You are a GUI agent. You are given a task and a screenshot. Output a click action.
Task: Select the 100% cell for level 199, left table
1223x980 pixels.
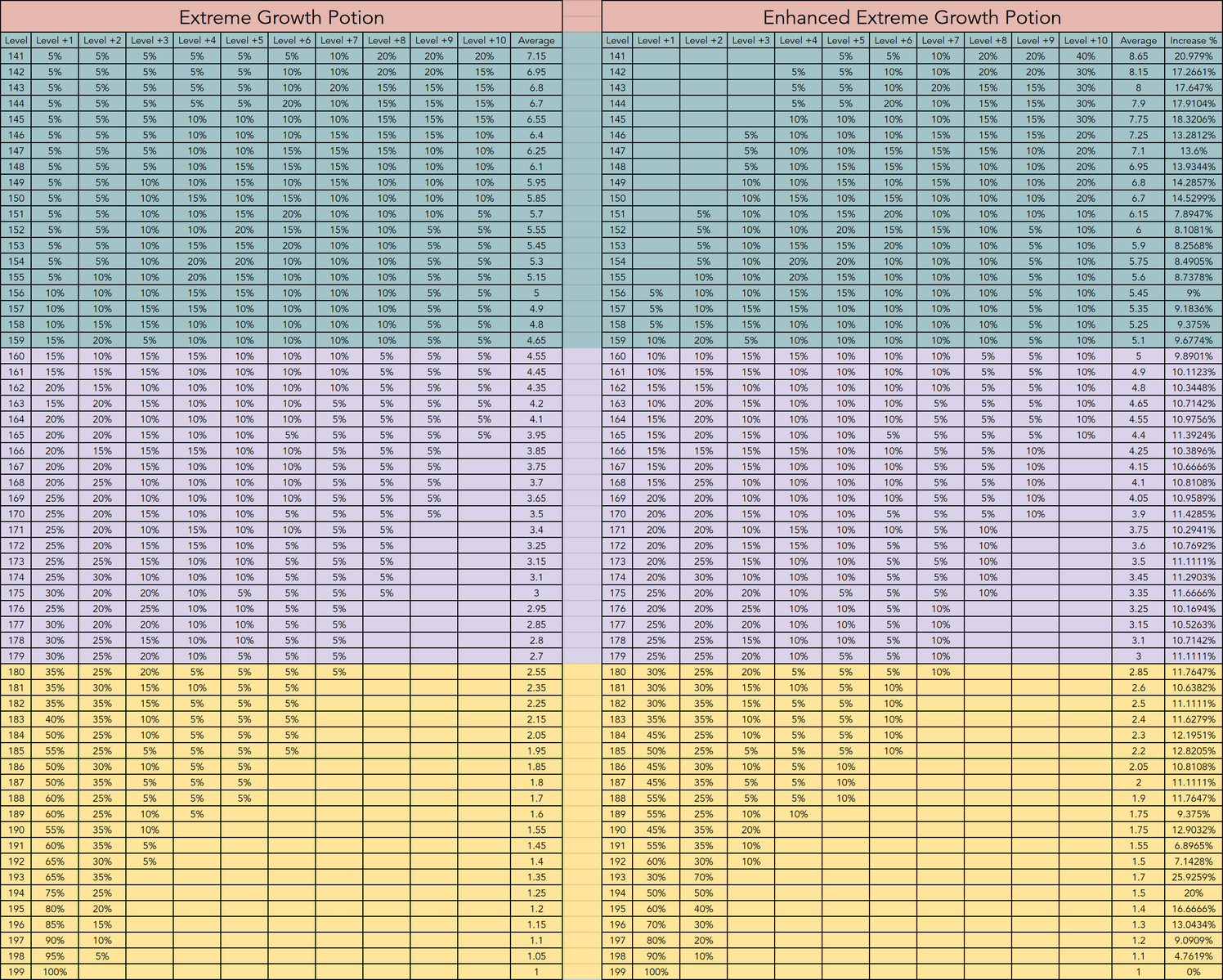pyautogui.click(x=54, y=972)
